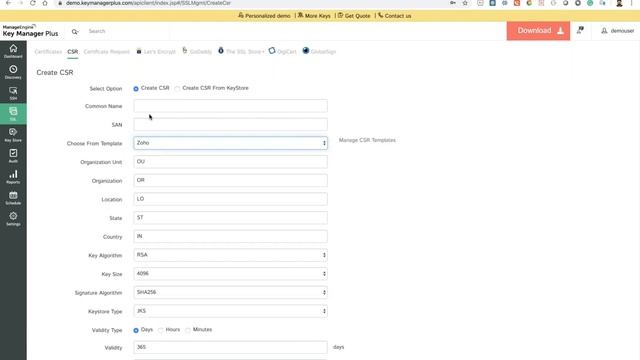The image size is (640, 360).
Task: Open the Keystore Type dropdown
Action: pos(230,311)
